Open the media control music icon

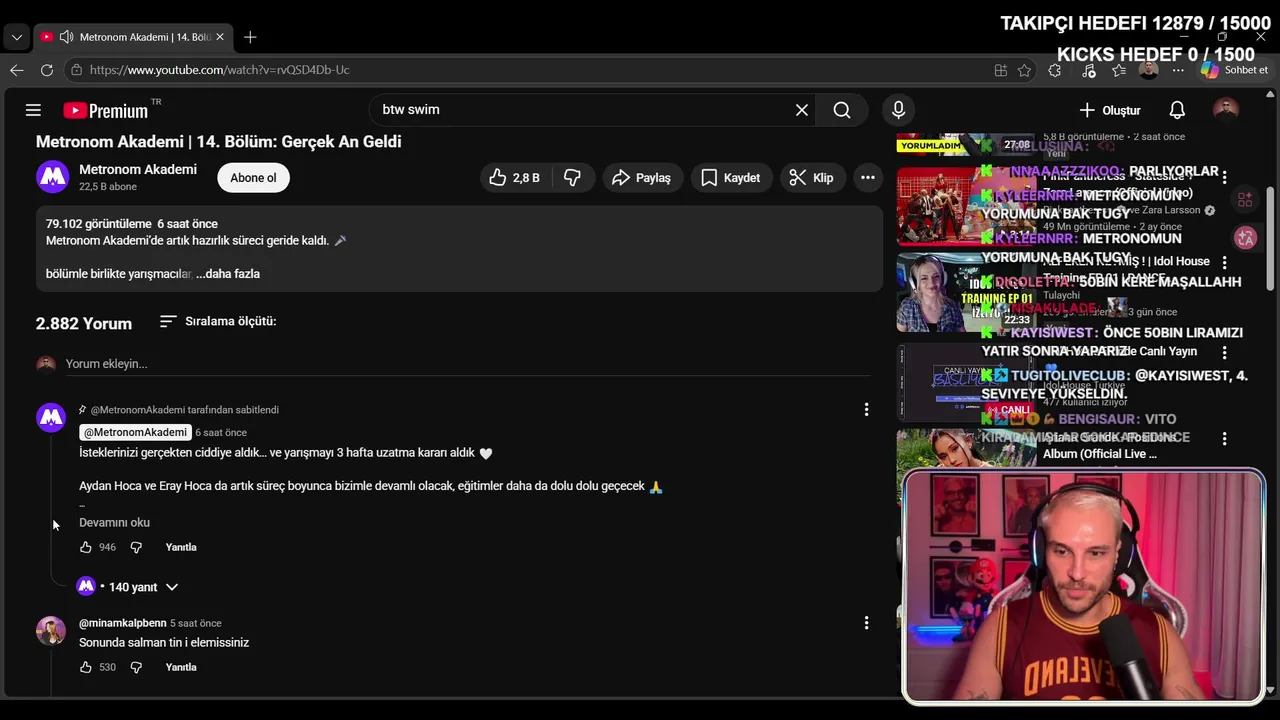(x=1089, y=70)
